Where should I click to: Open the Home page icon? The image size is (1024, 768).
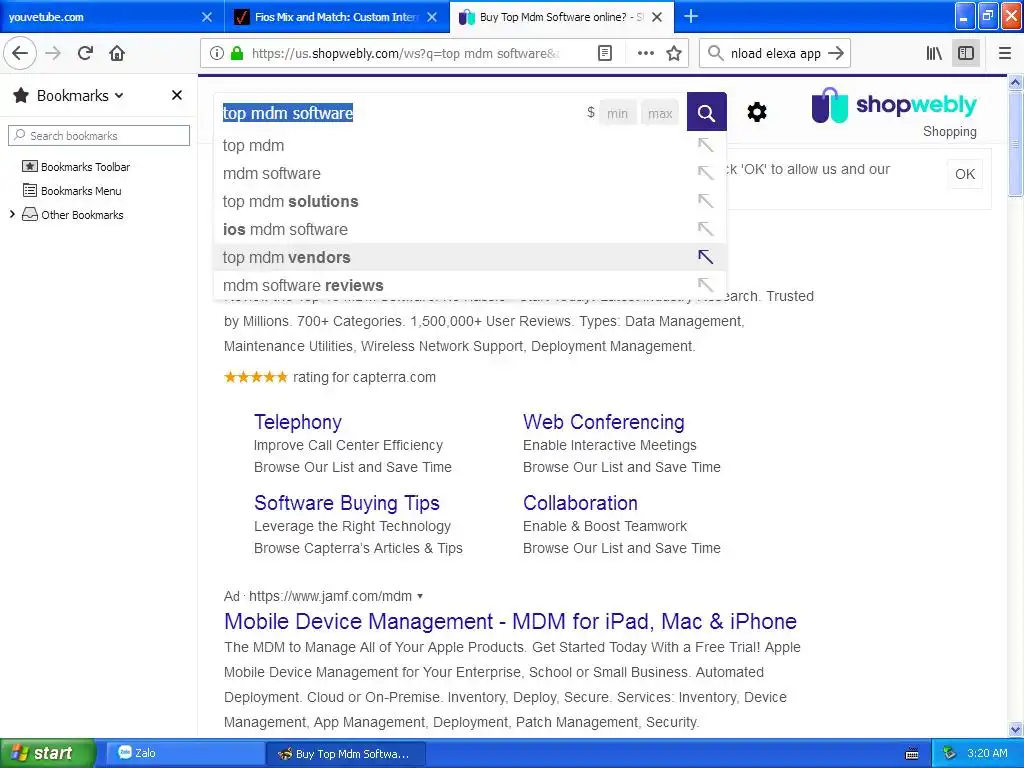(117, 53)
